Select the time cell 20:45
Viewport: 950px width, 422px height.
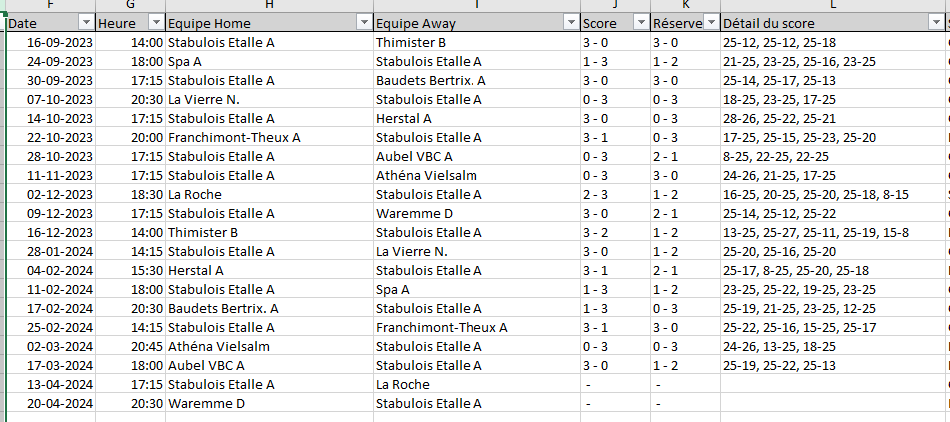click(130, 347)
